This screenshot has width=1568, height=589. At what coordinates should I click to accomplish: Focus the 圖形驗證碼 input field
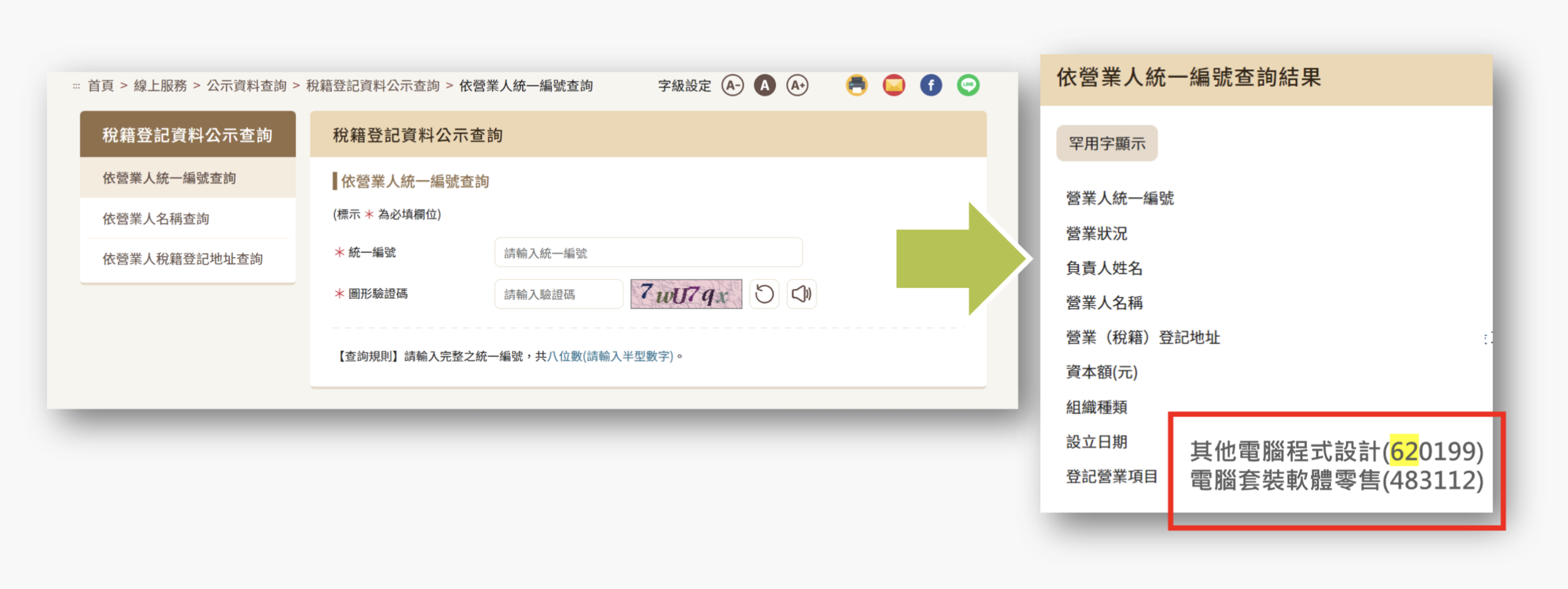pyautogui.click(x=559, y=294)
